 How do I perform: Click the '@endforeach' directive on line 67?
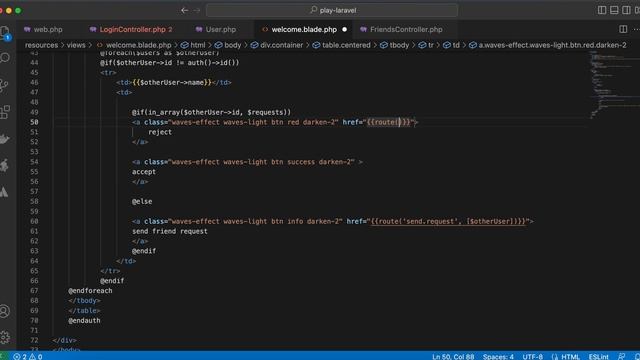tap(90, 291)
